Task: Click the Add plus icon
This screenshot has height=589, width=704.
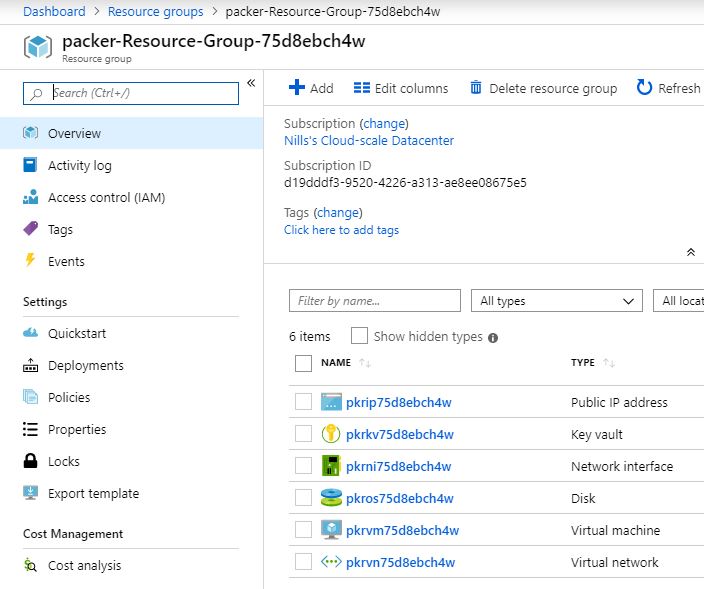Action: coord(296,88)
